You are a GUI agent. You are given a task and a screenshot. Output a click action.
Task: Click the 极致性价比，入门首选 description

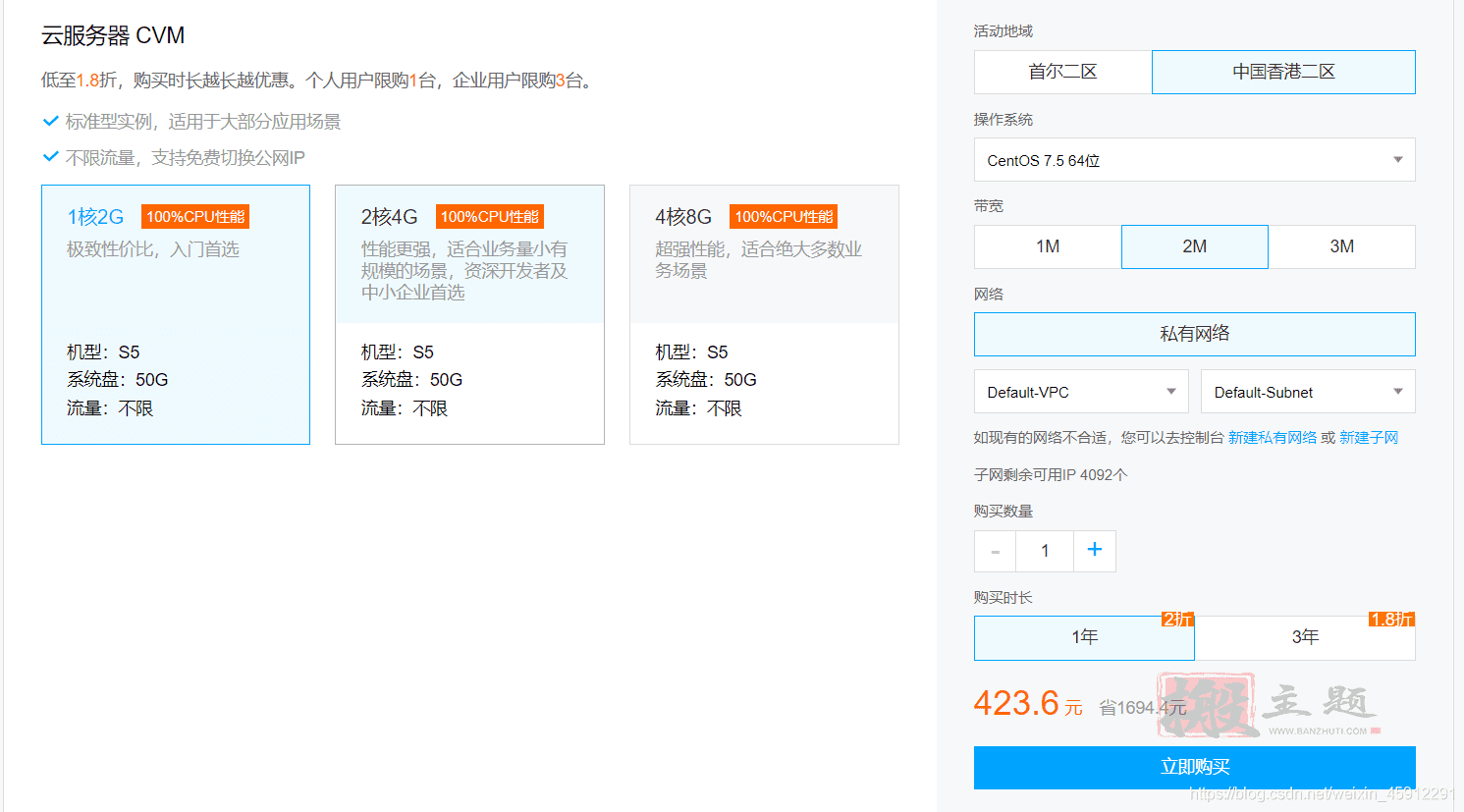click(153, 249)
